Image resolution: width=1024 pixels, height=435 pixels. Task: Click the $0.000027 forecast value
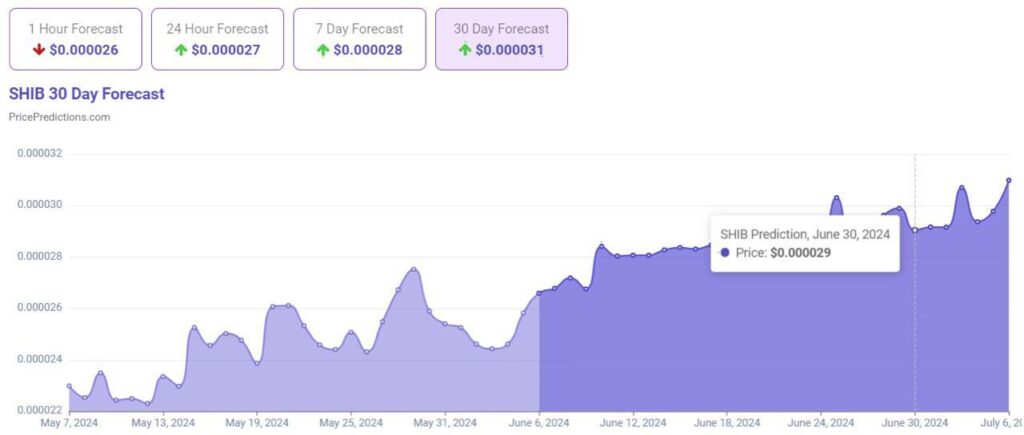coord(226,50)
